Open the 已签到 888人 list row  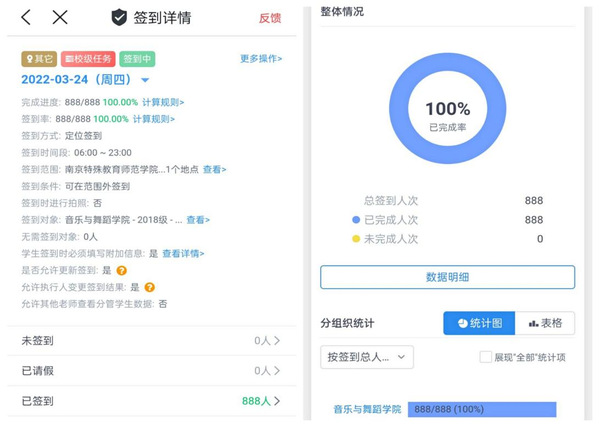tap(152, 401)
